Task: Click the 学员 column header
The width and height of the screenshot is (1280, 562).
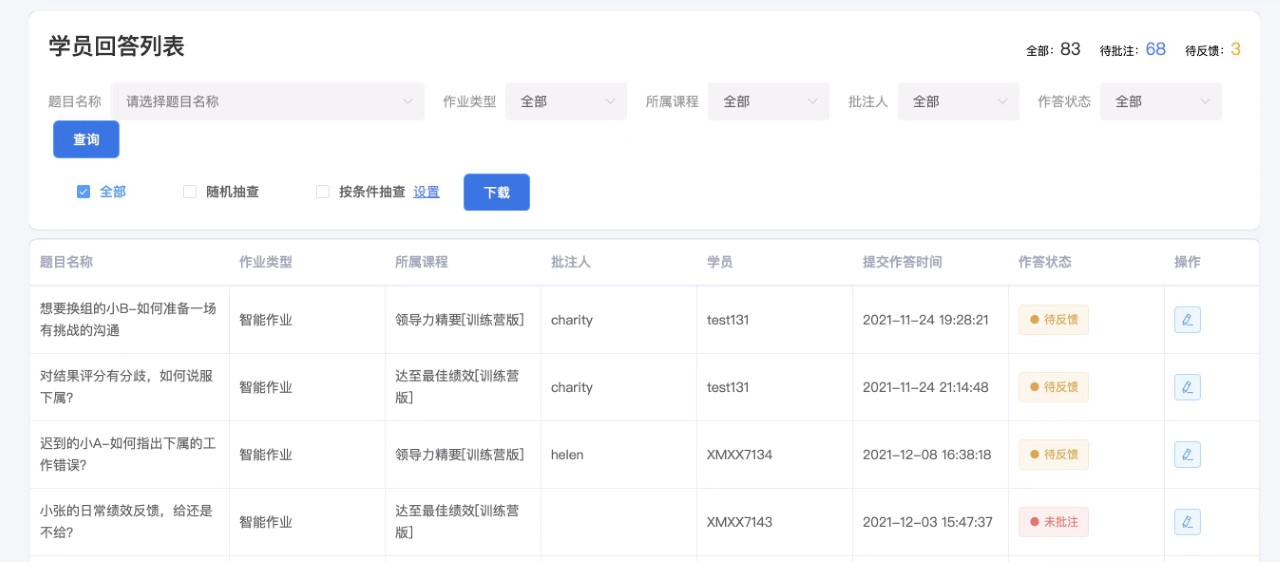Action: [x=720, y=262]
